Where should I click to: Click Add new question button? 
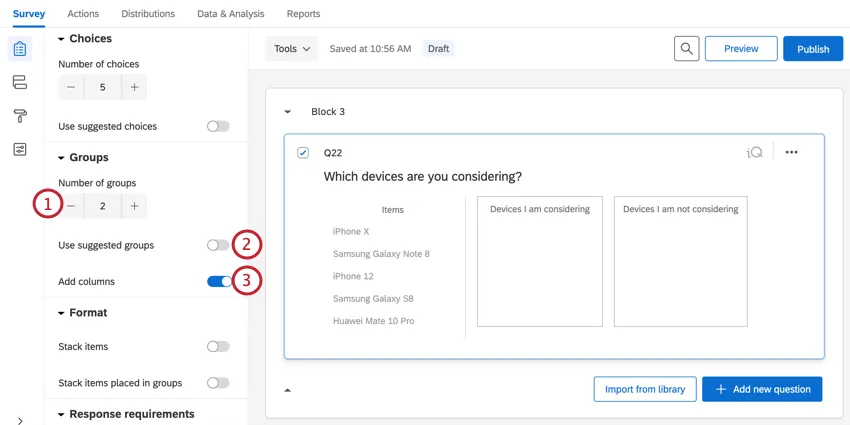[762, 389]
